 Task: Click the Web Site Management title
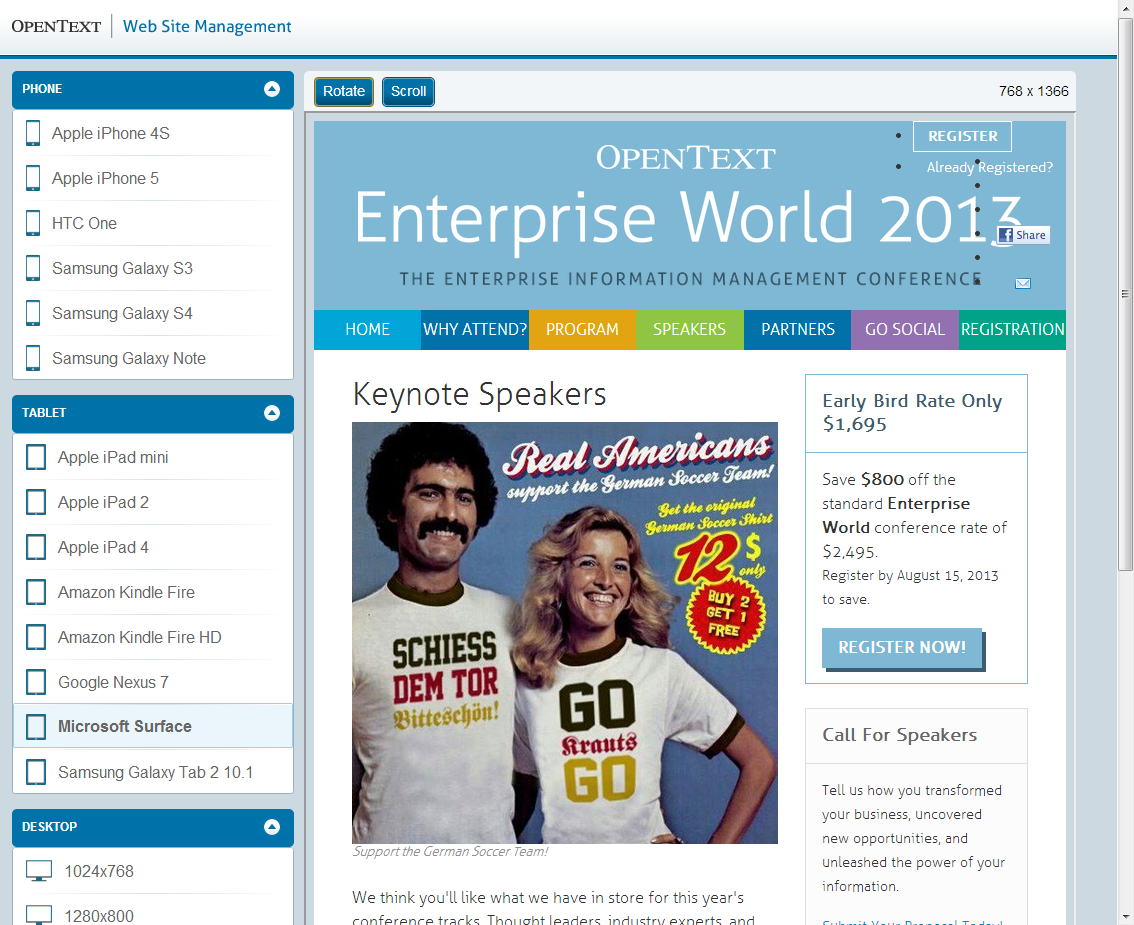point(207,26)
